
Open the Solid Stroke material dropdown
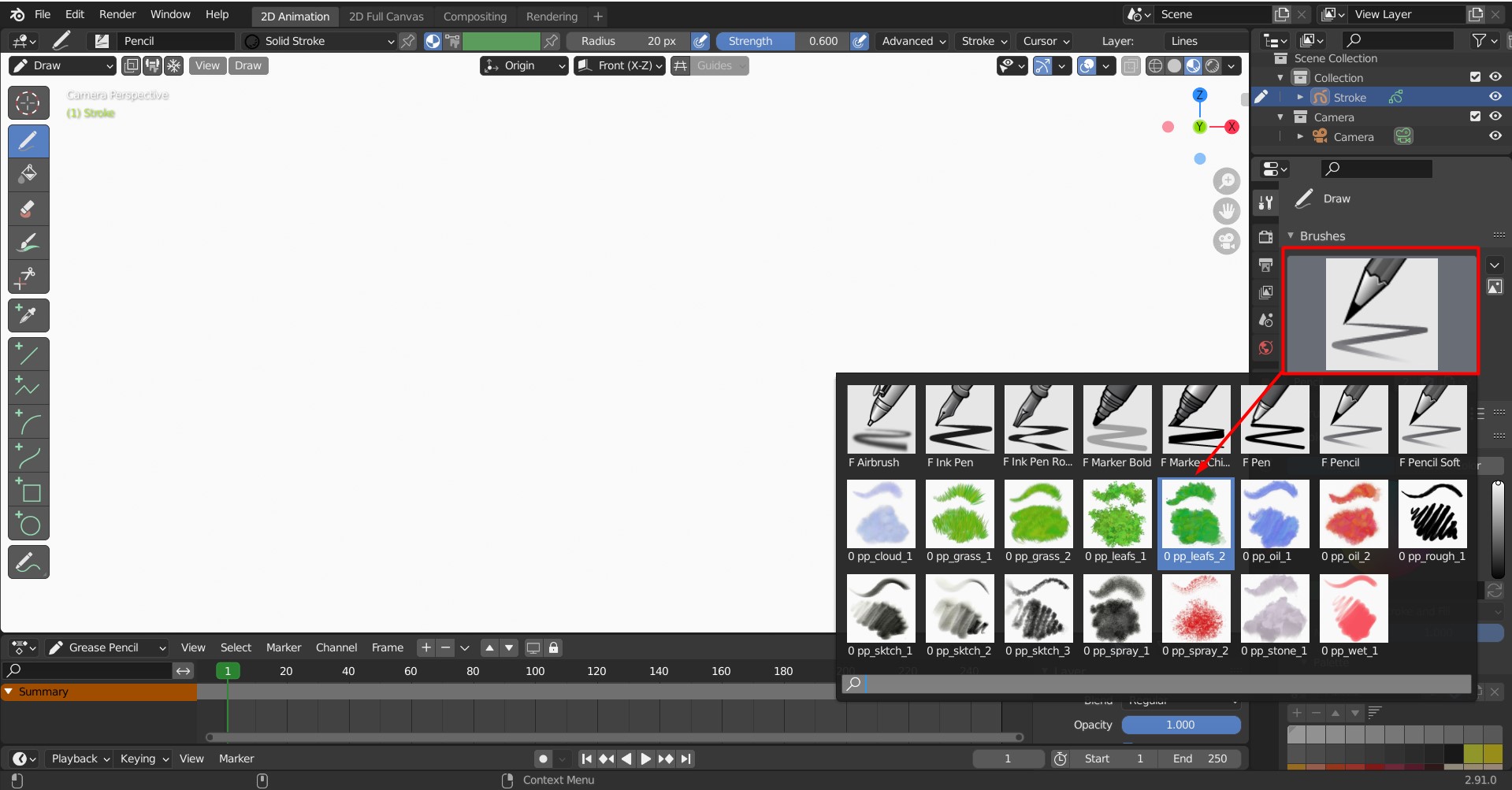(319, 41)
